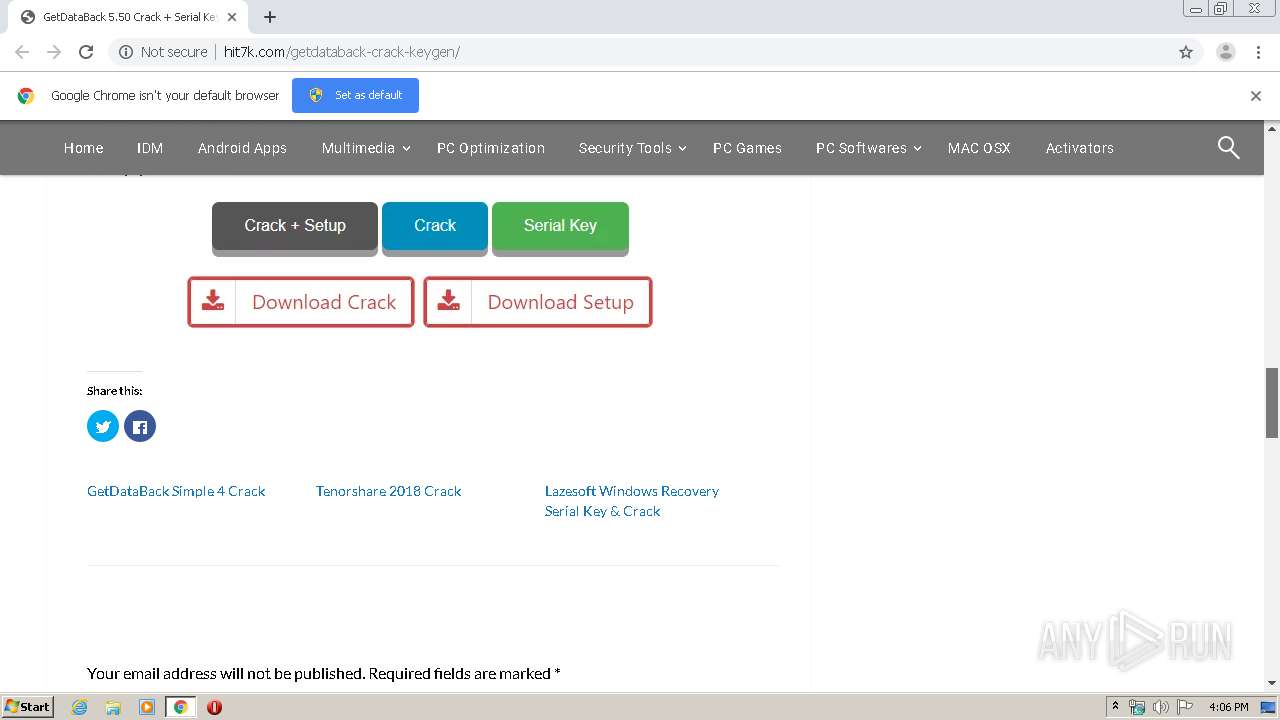Bookmark this page with the star icon

[1186, 52]
